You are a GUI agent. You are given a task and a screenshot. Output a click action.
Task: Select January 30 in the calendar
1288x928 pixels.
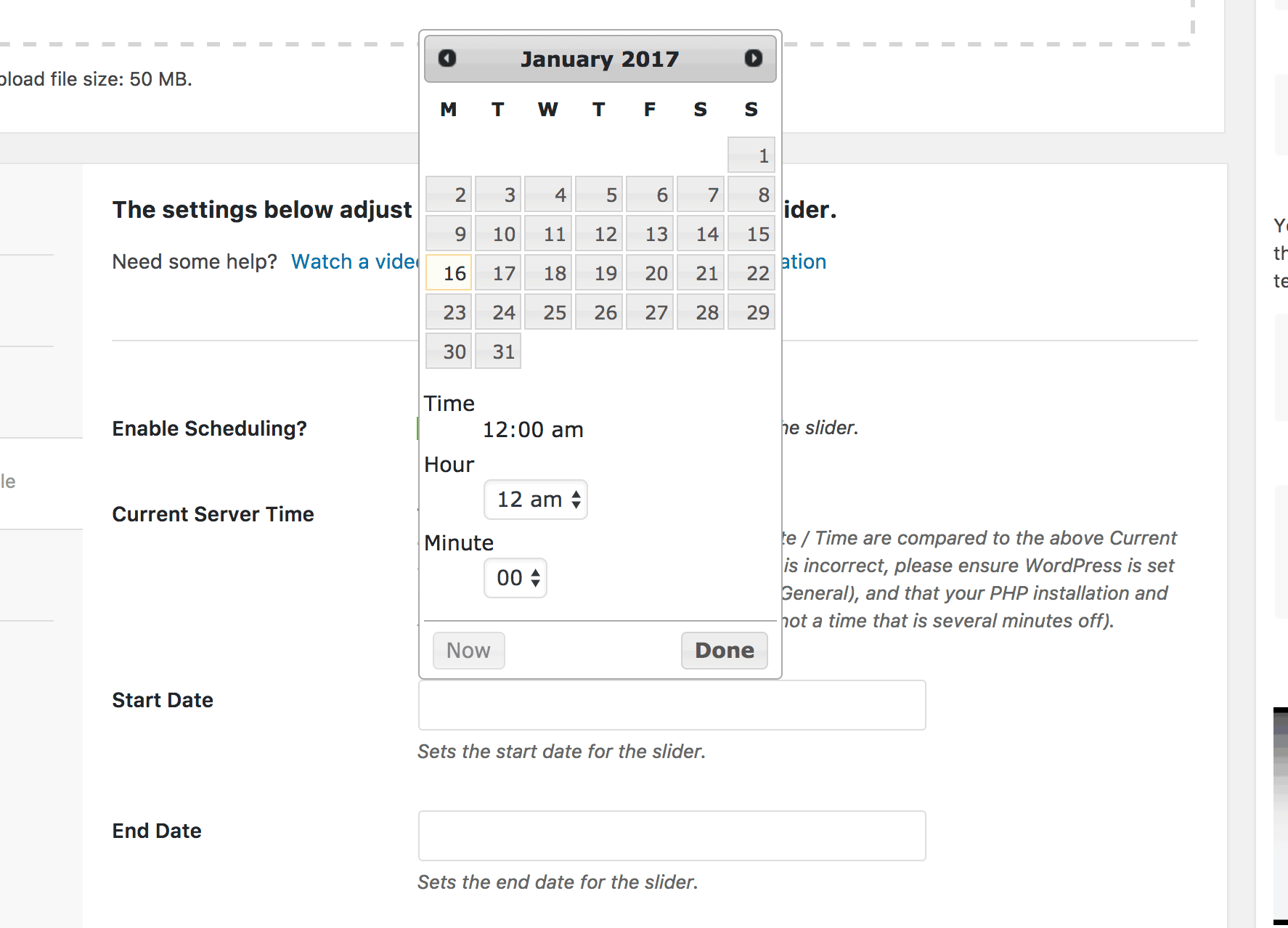coord(449,351)
